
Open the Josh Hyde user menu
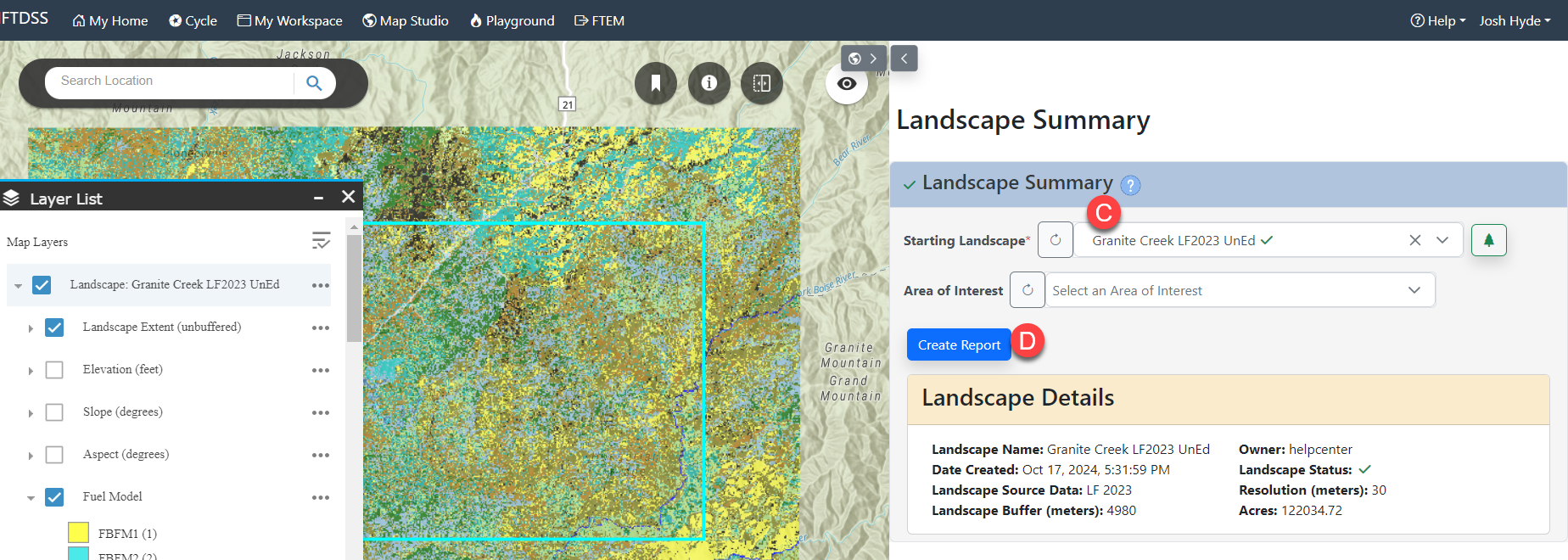coord(1515,20)
